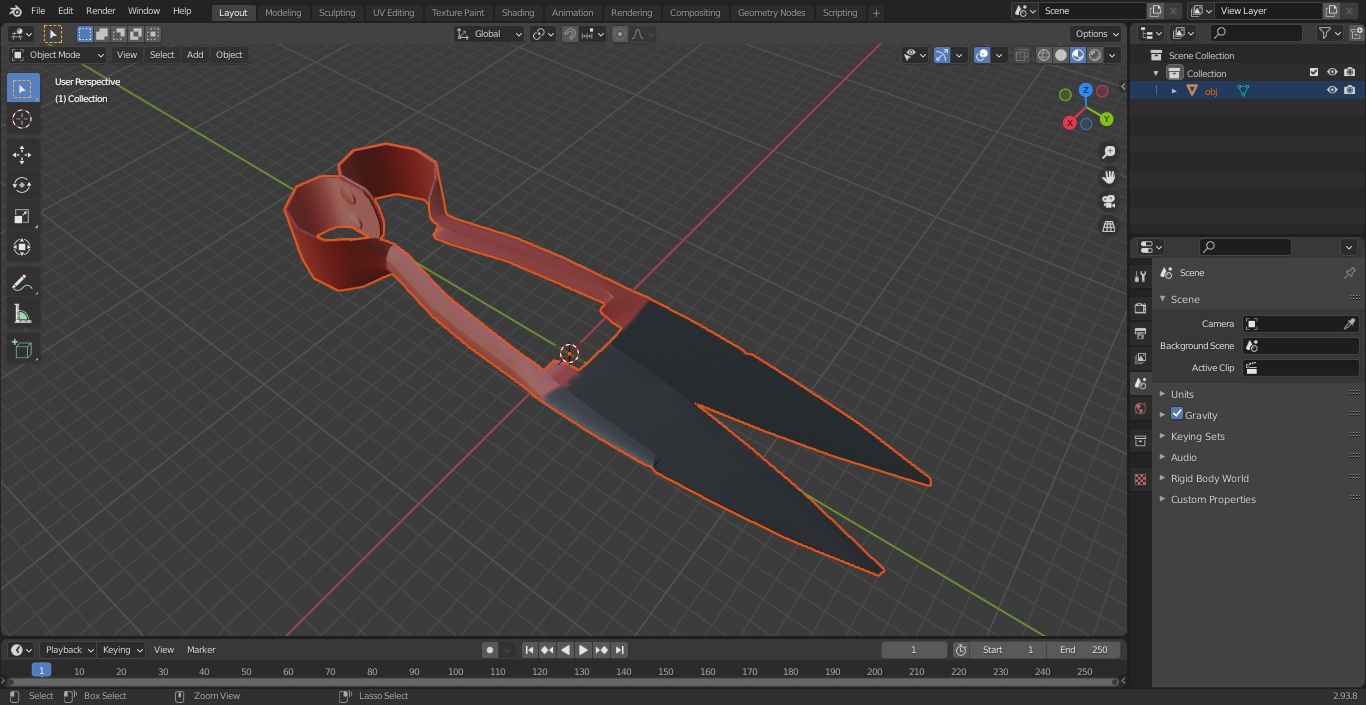The width and height of the screenshot is (1366, 705).
Task: Hide the Collection in viewport
Action: tap(1332, 72)
